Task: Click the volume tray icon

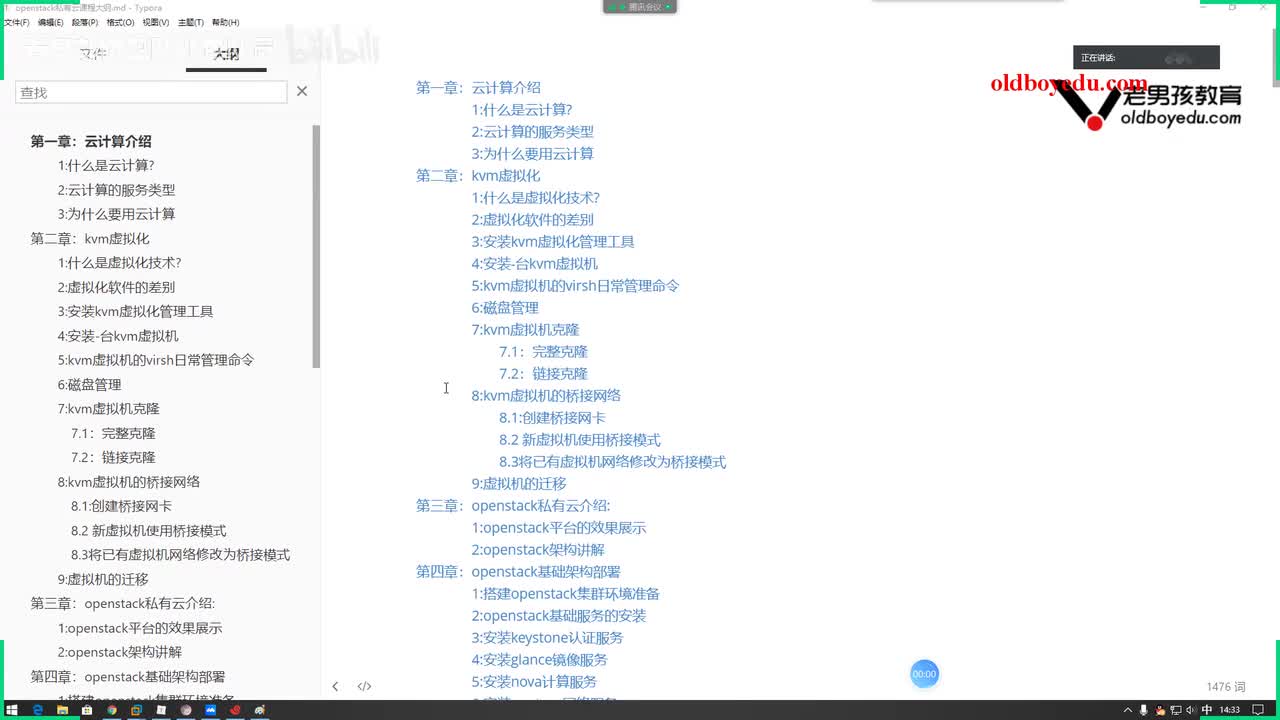Action: [1192, 710]
